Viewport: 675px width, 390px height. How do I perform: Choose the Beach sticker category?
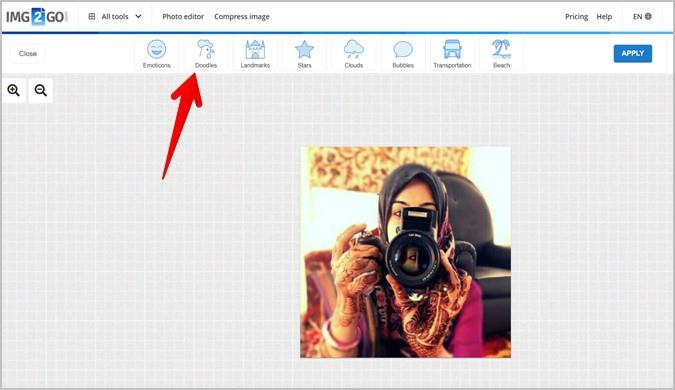(502, 54)
